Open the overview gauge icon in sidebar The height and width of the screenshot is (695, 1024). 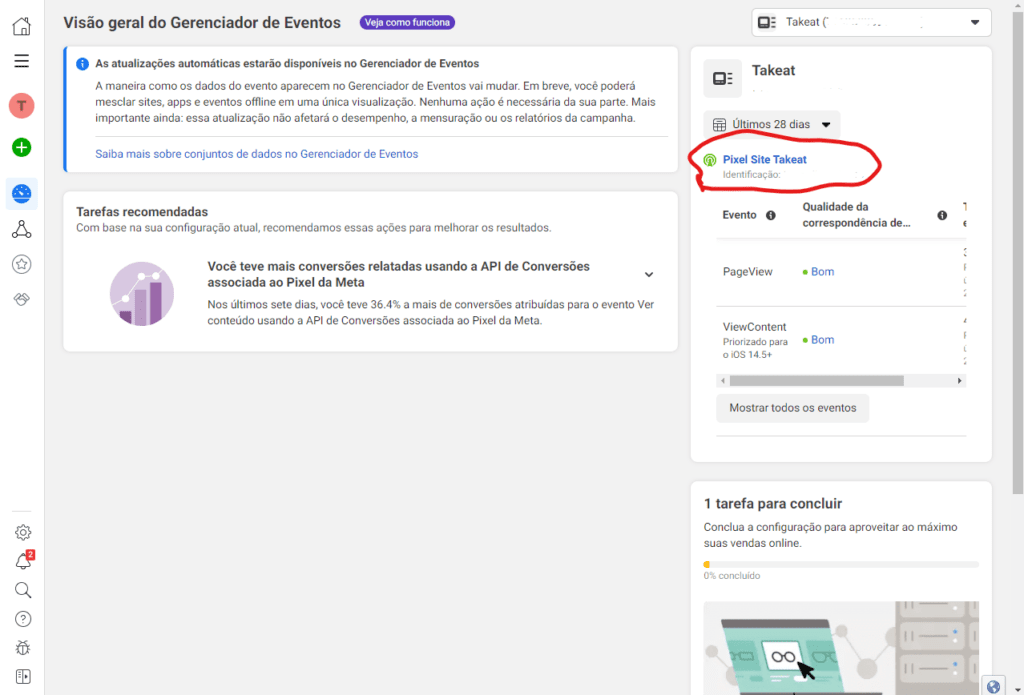pos(22,194)
